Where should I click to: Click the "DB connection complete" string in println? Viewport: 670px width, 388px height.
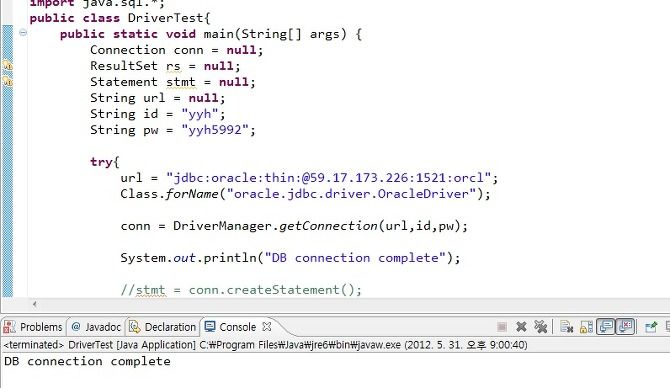pos(356,258)
